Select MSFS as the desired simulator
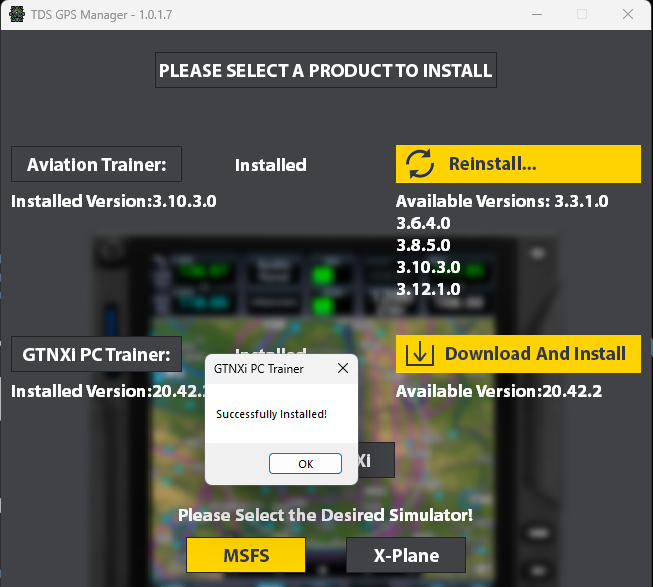Image resolution: width=653 pixels, height=587 pixels. (x=246, y=555)
